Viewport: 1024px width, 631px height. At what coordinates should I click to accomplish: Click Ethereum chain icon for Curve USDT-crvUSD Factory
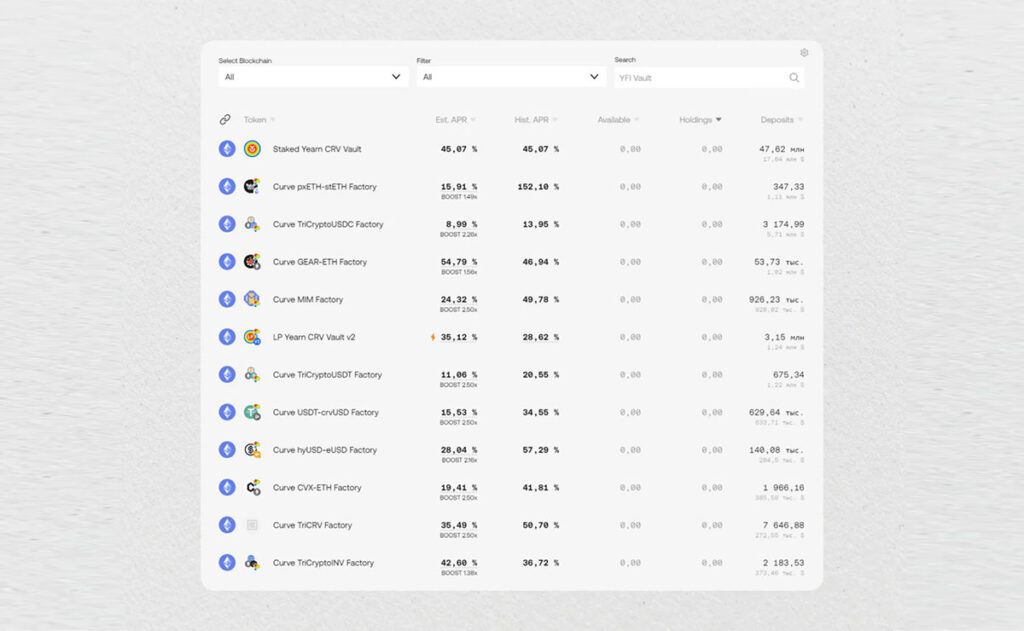pos(227,412)
